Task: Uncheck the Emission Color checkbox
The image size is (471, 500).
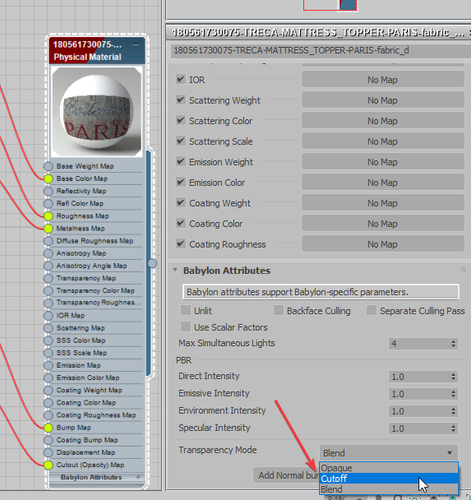Action: point(181,182)
